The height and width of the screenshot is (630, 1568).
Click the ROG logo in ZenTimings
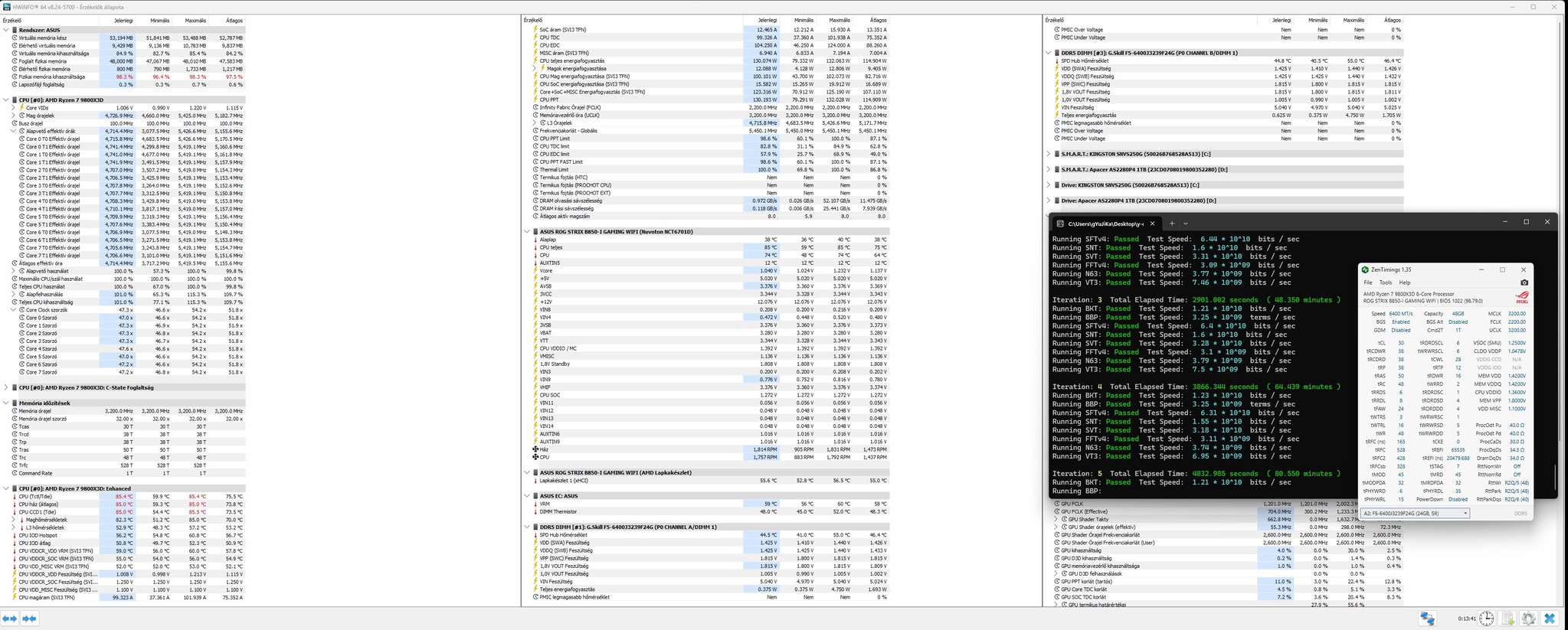(1521, 297)
